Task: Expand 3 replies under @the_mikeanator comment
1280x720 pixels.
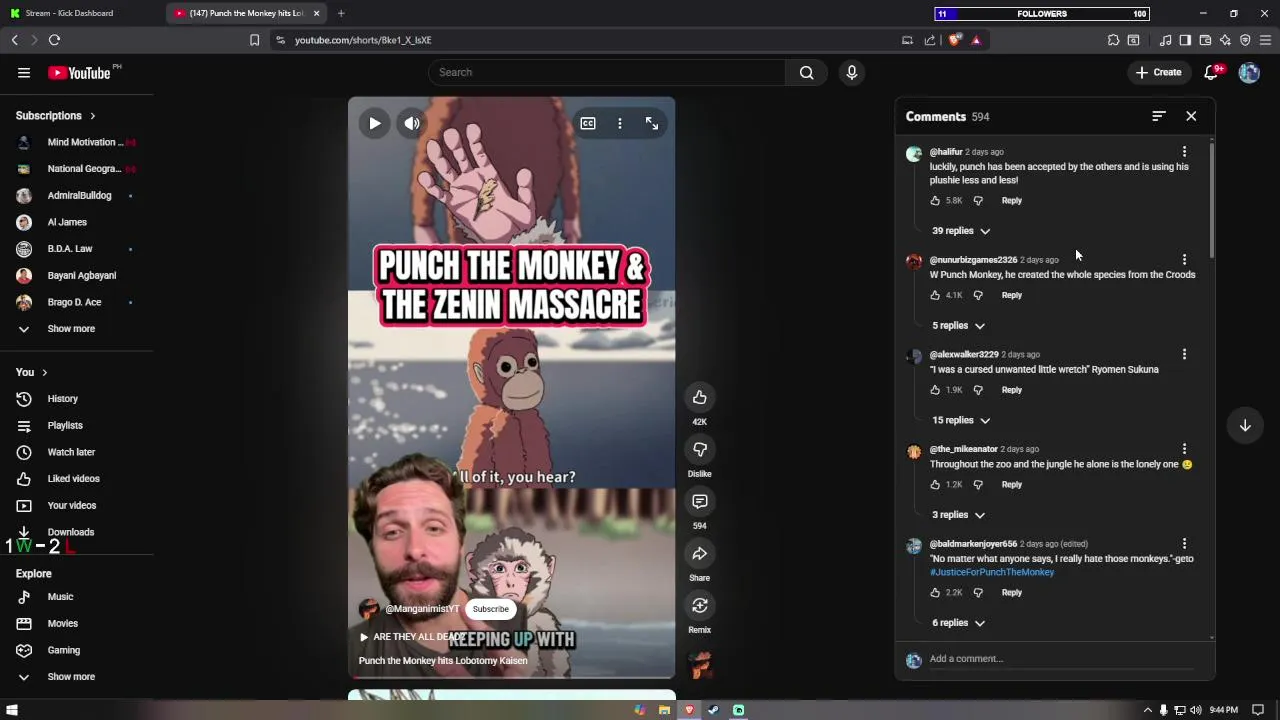Action: click(x=958, y=515)
